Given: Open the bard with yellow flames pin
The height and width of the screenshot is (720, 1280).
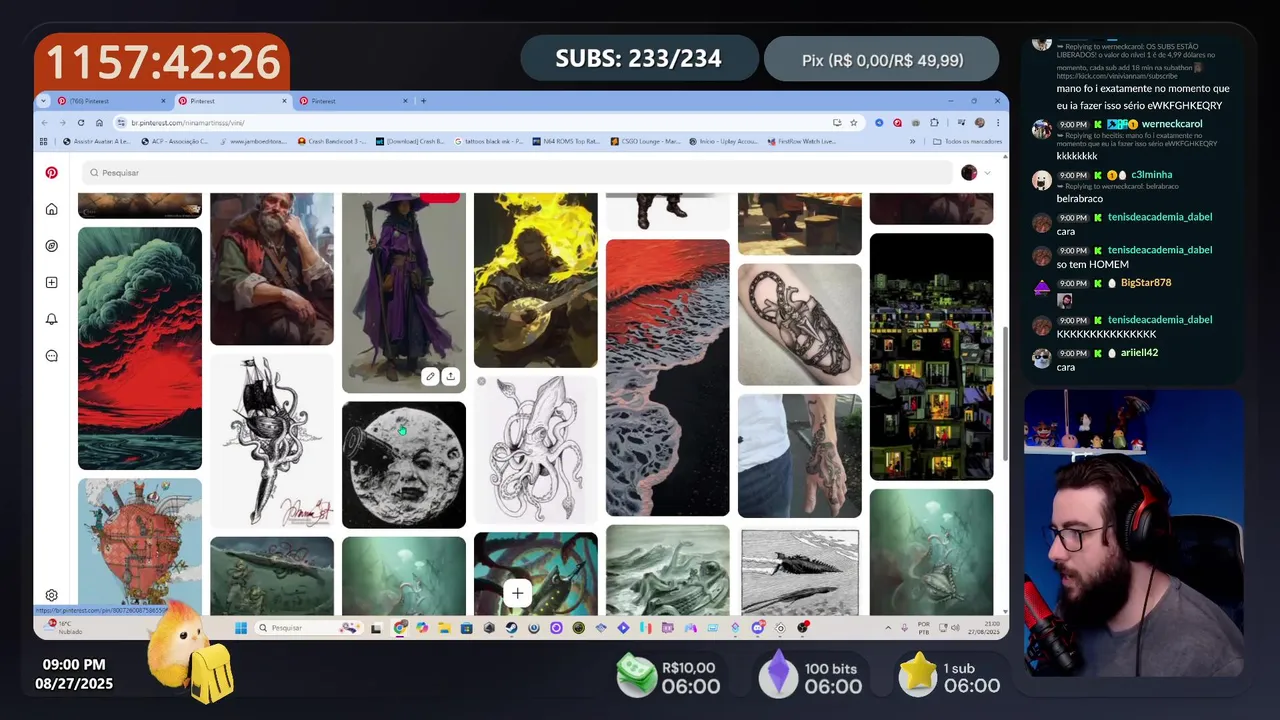Looking at the screenshot, I should coord(536,281).
